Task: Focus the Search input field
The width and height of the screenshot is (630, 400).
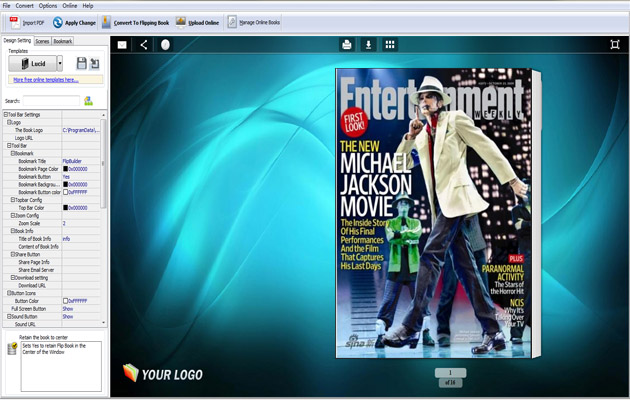Action: [51, 101]
